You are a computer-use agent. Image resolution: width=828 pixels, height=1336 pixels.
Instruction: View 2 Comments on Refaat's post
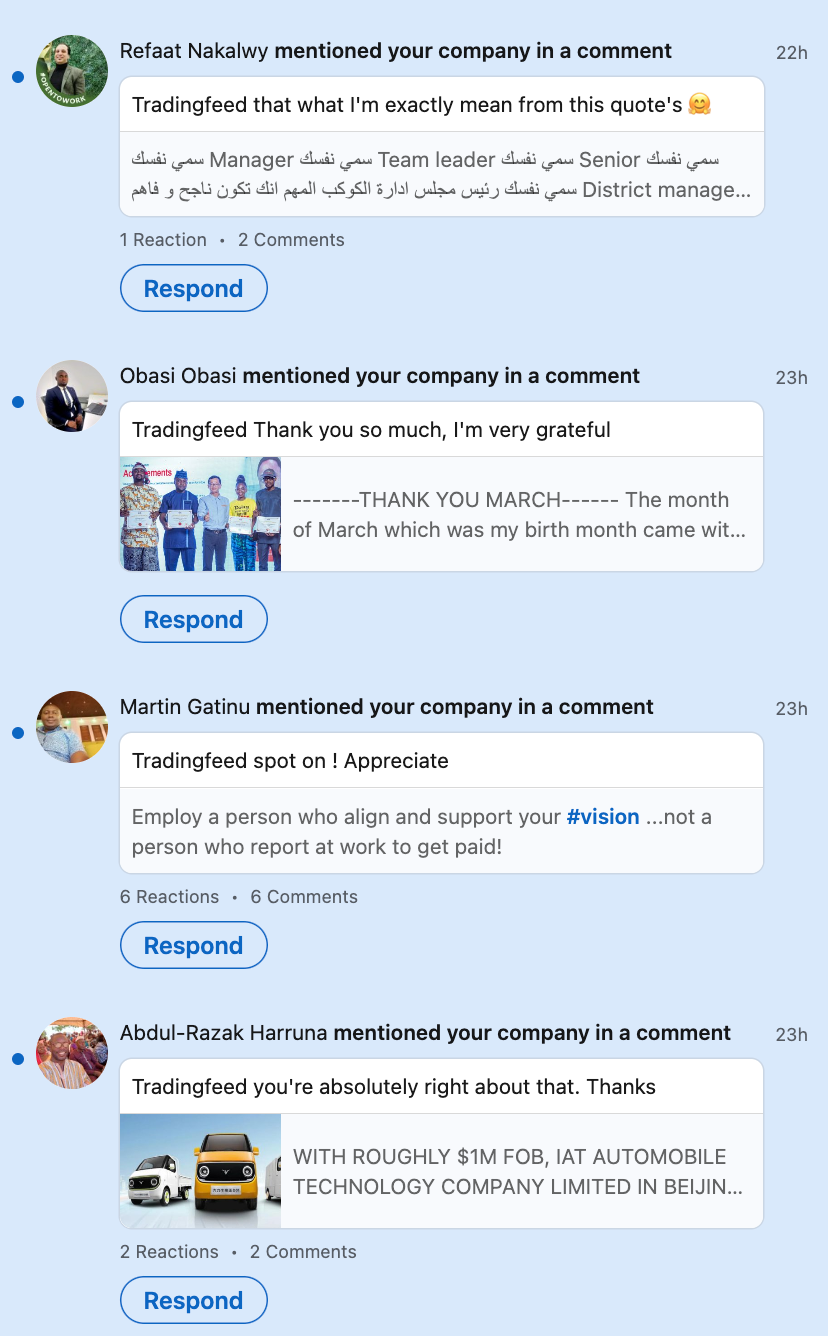click(291, 240)
